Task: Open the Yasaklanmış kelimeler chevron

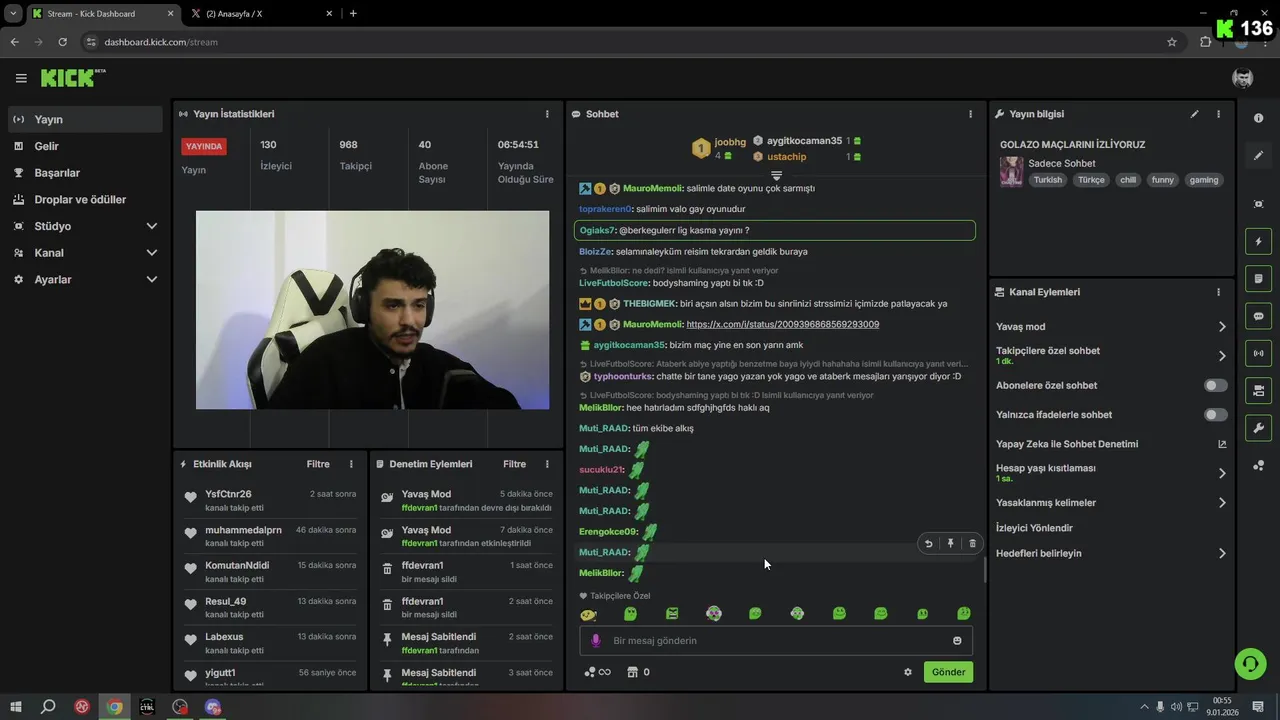Action: point(1222,503)
